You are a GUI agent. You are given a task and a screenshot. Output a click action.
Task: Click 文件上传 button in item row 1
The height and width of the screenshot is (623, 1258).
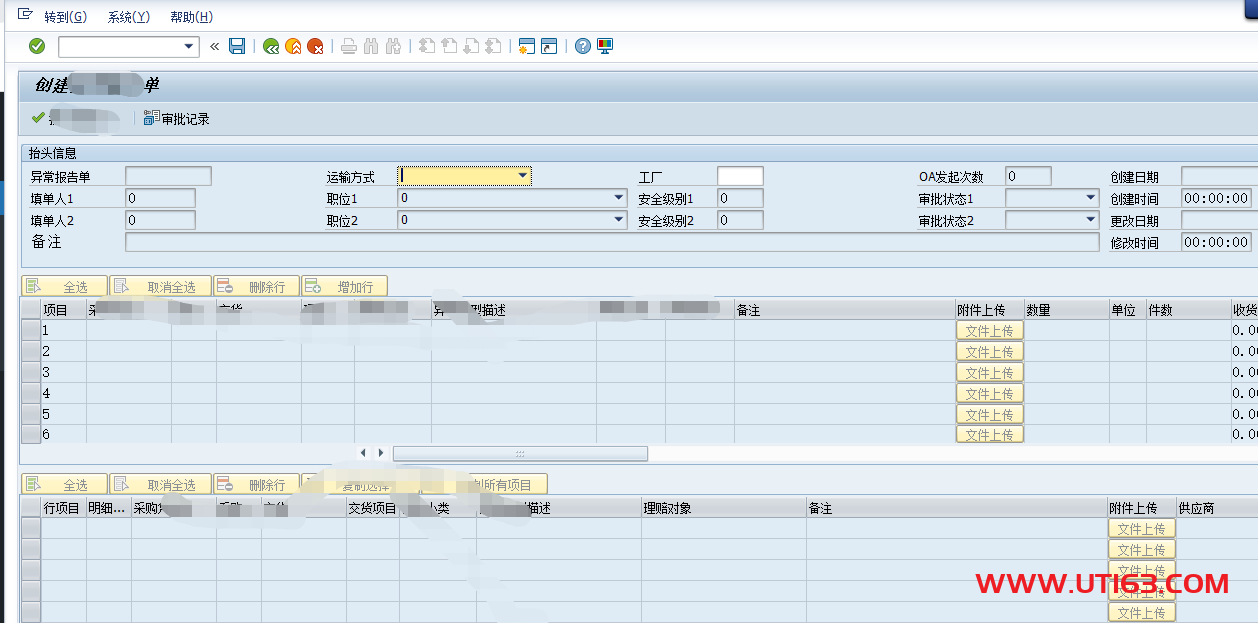tap(990, 331)
